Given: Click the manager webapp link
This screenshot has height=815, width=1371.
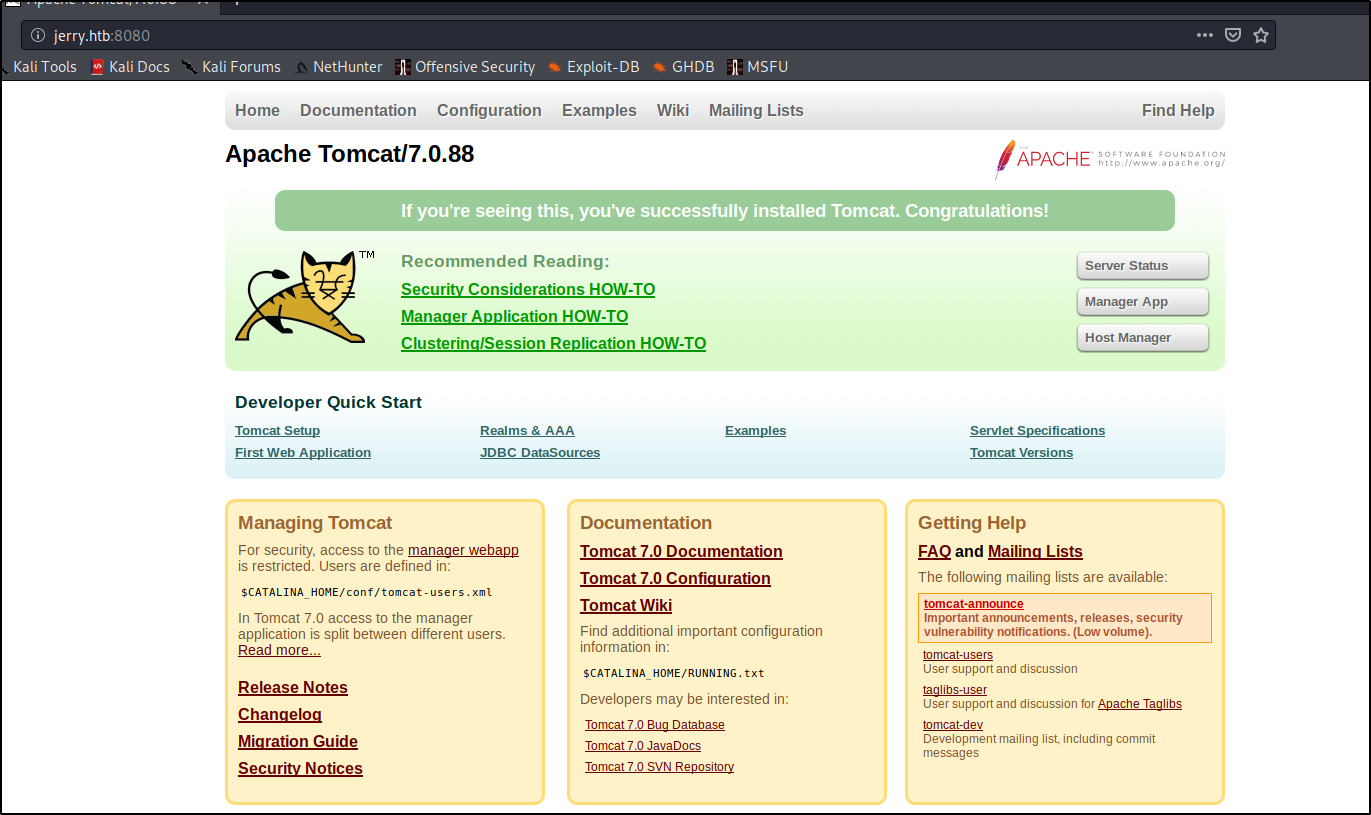Looking at the screenshot, I should [463, 550].
